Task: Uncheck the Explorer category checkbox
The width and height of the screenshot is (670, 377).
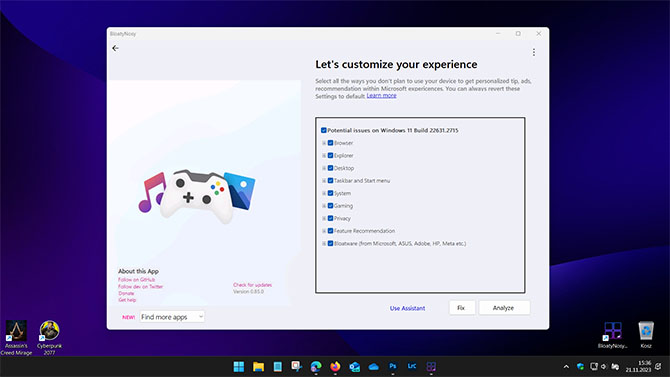Action: coord(330,156)
